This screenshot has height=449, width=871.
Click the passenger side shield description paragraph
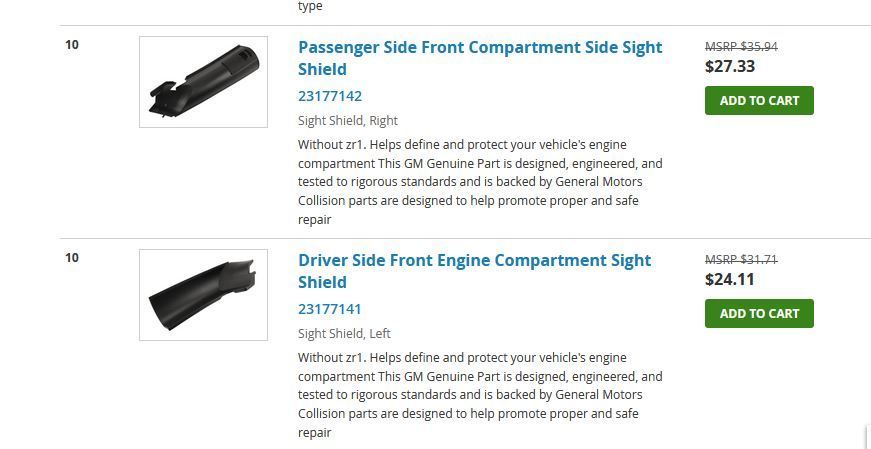480,182
